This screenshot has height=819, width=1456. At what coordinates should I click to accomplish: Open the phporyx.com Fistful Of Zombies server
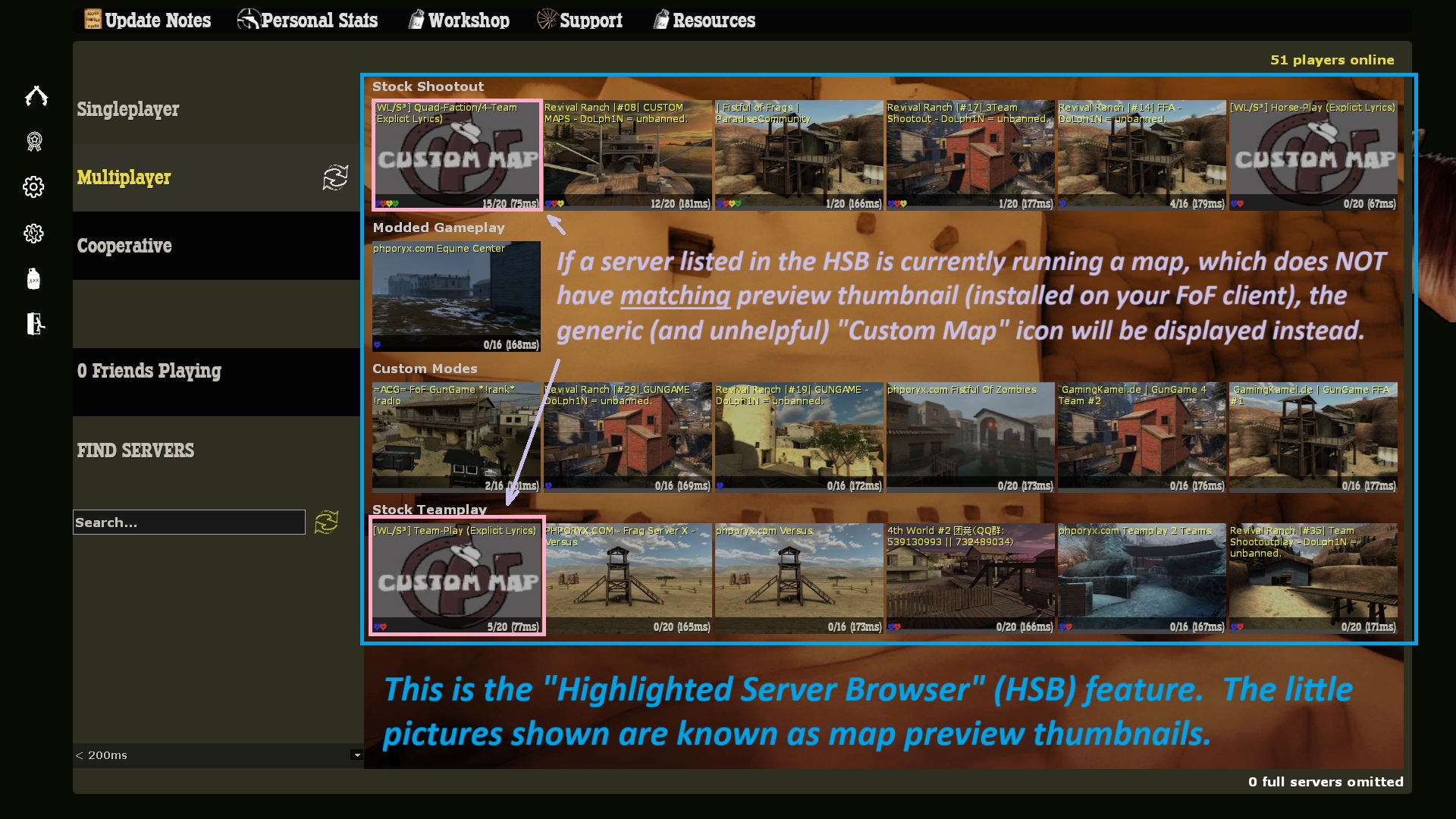tap(971, 438)
